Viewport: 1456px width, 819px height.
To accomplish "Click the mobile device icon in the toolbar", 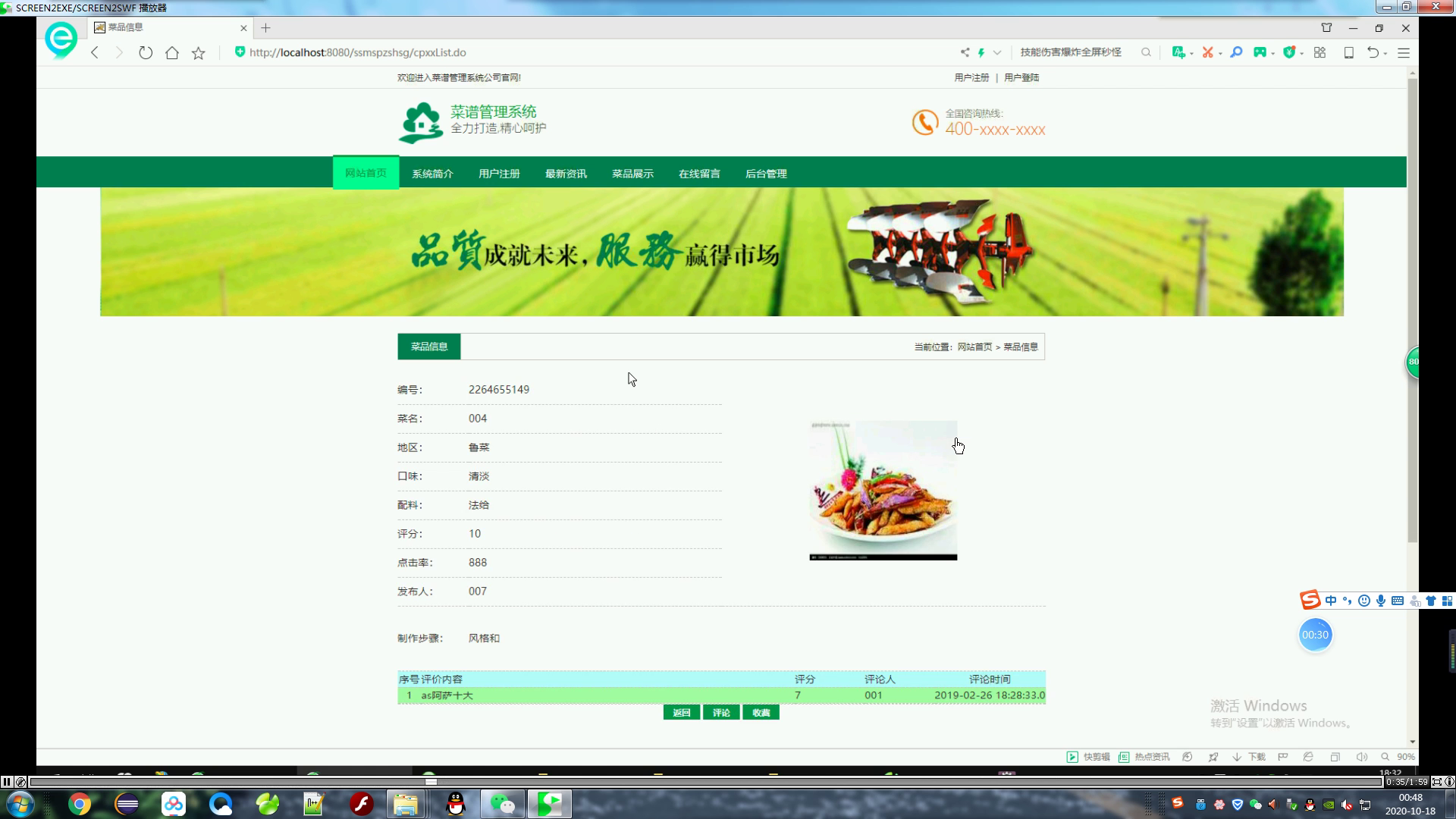I will 1348,52.
